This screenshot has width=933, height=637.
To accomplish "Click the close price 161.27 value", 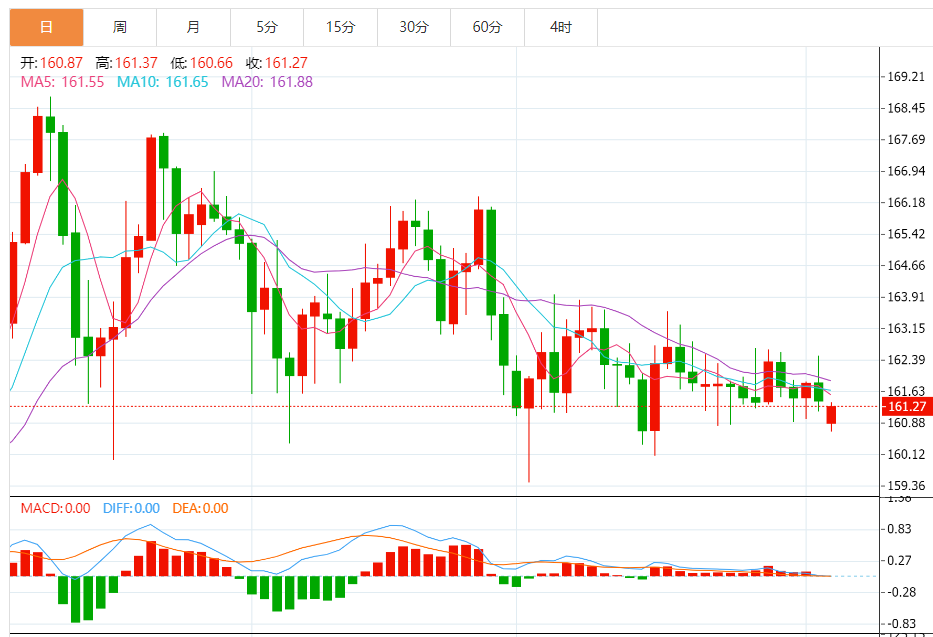I will [x=286, y=63].
